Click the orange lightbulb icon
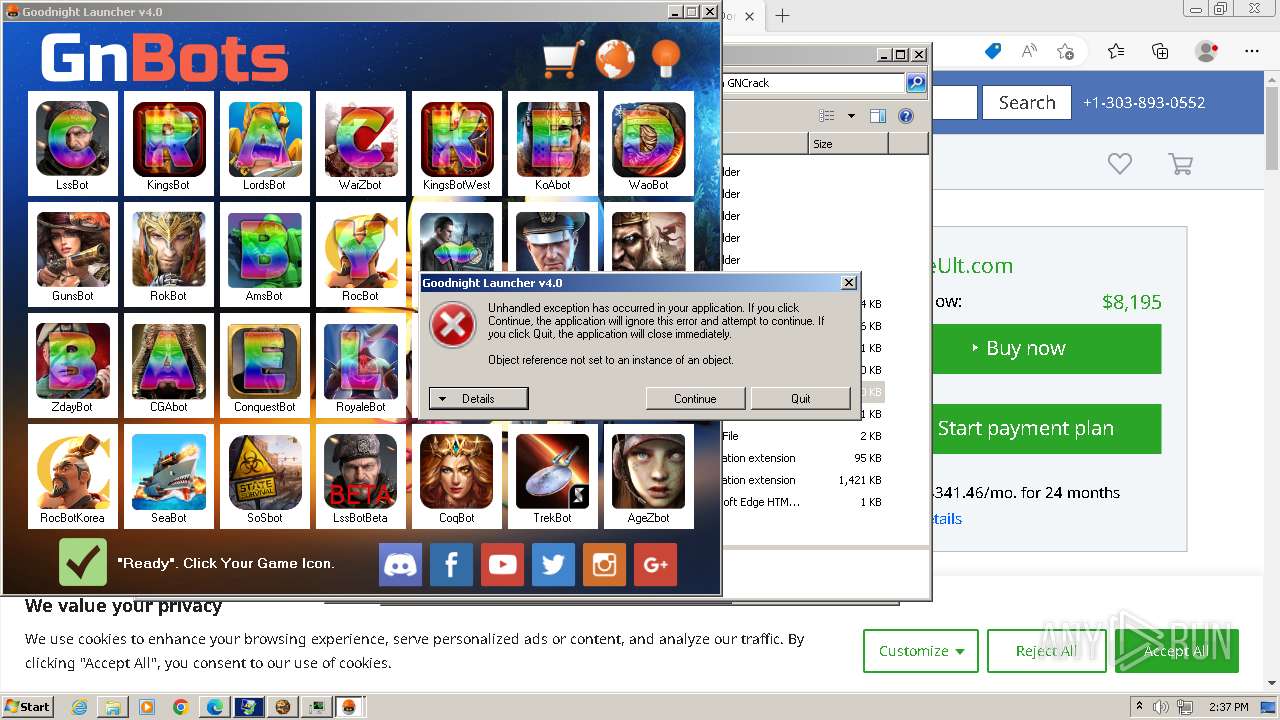This screenshot has width=1280, height=720. 665,59
